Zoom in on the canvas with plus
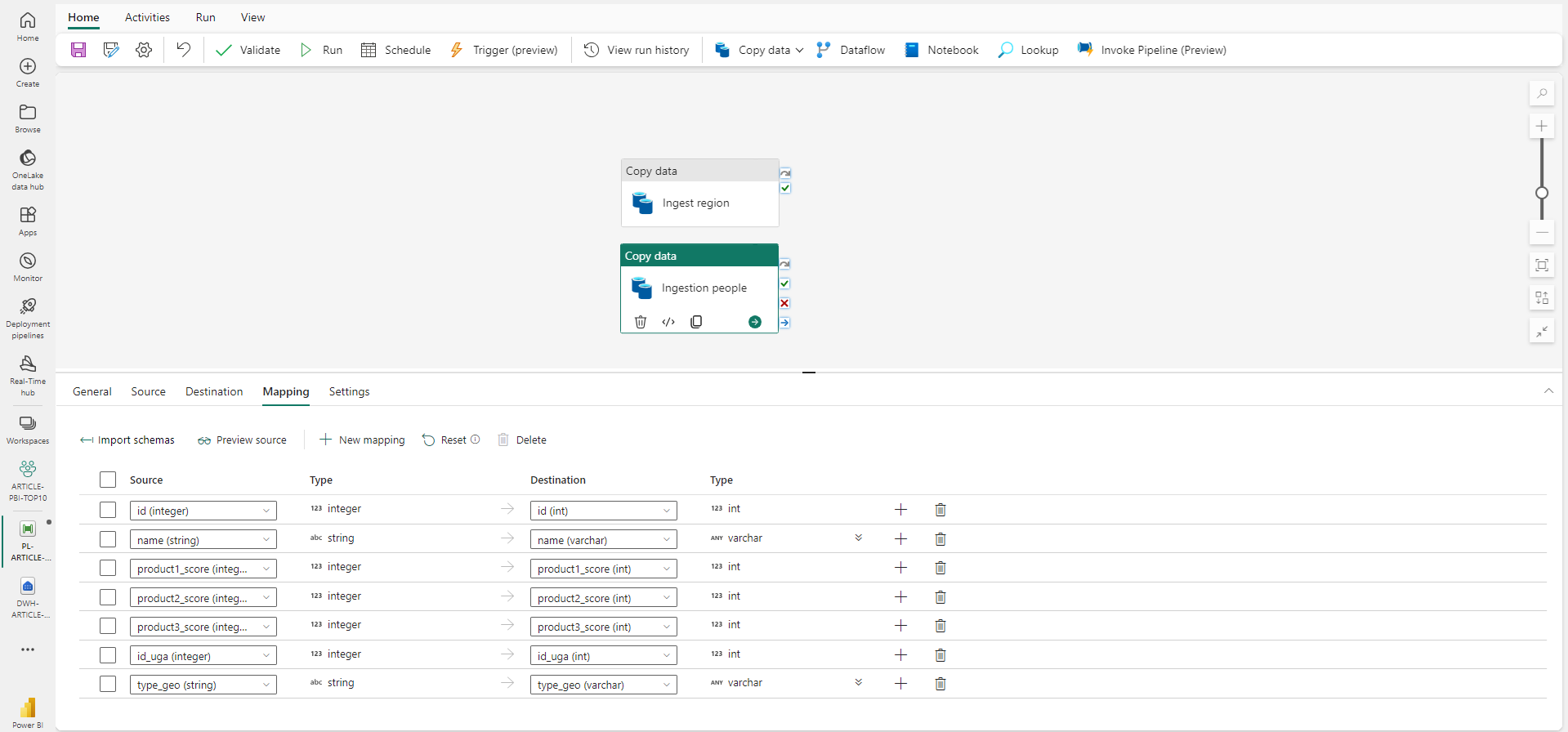This screenshot has width=1568, height=732. [1542, 126]
